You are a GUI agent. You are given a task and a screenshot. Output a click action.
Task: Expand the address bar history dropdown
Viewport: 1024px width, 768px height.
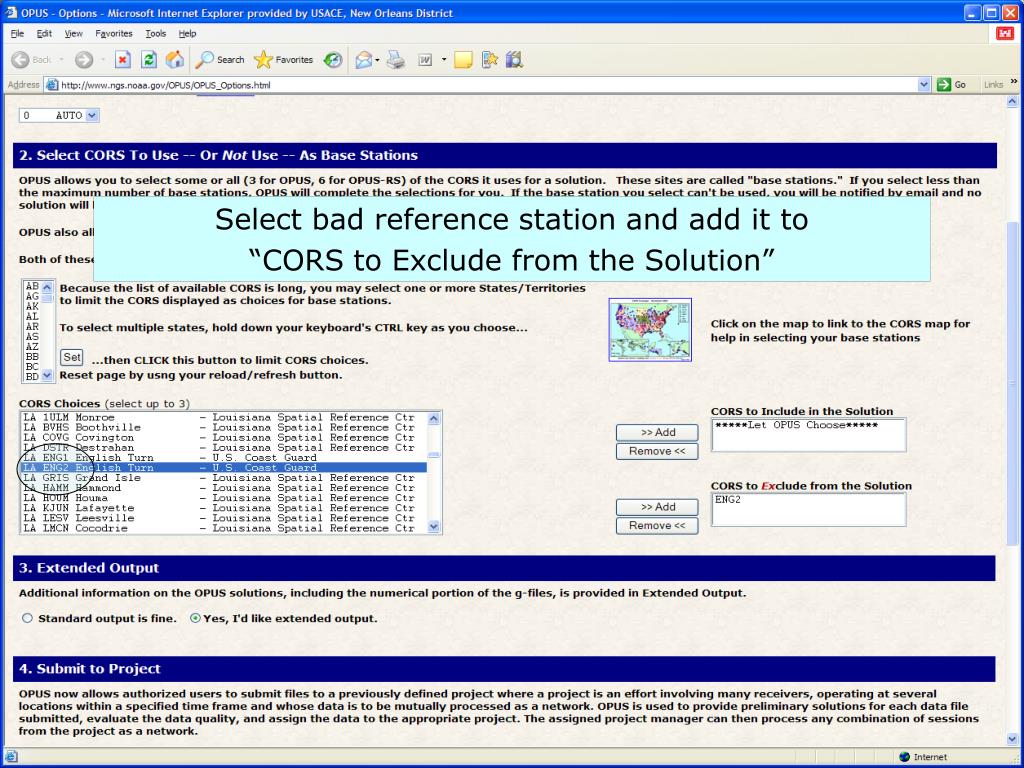(x=923, y=85)
